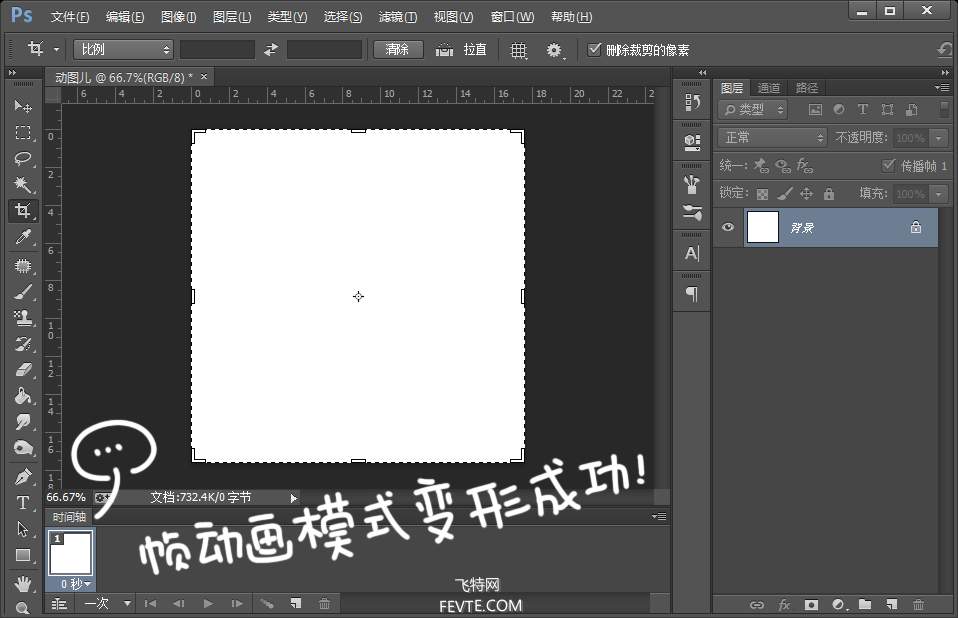Select the Sponge tool
This screenshot has height=618, width=958.
click(x=23, y=448)
